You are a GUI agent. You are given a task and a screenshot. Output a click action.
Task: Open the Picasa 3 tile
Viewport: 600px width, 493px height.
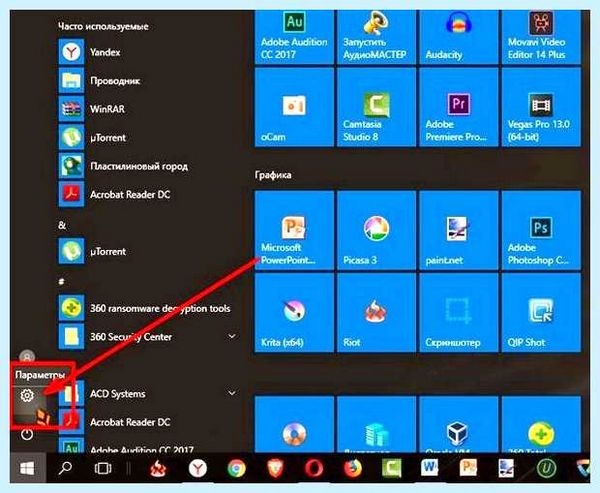click(376, 230)
